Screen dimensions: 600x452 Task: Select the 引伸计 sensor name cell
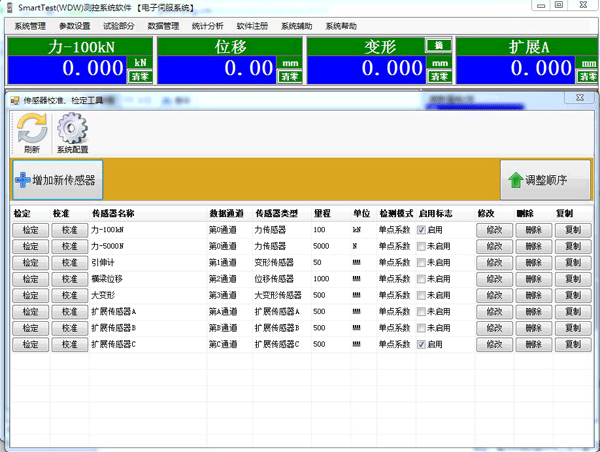point(148,263)
